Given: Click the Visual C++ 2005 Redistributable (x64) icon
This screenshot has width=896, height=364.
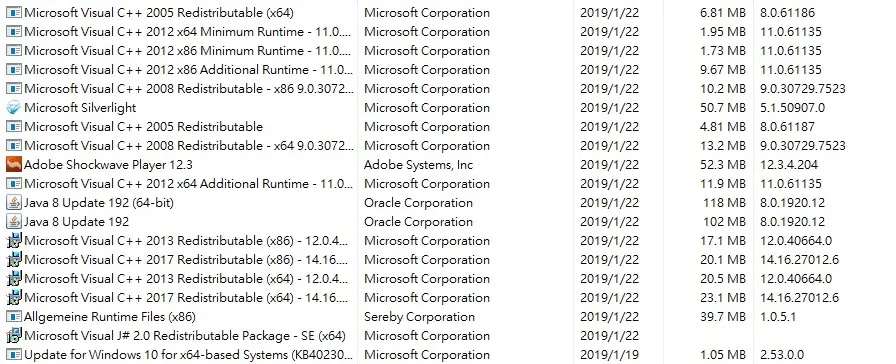Looking at the screenshot, I should 14,13.
